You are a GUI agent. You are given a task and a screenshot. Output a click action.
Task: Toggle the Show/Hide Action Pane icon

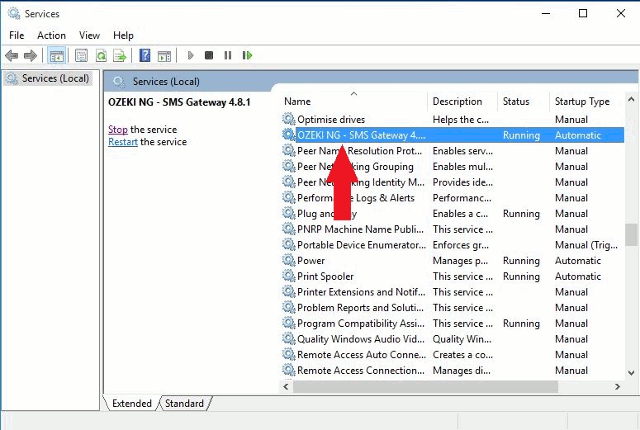click(164, 55)
